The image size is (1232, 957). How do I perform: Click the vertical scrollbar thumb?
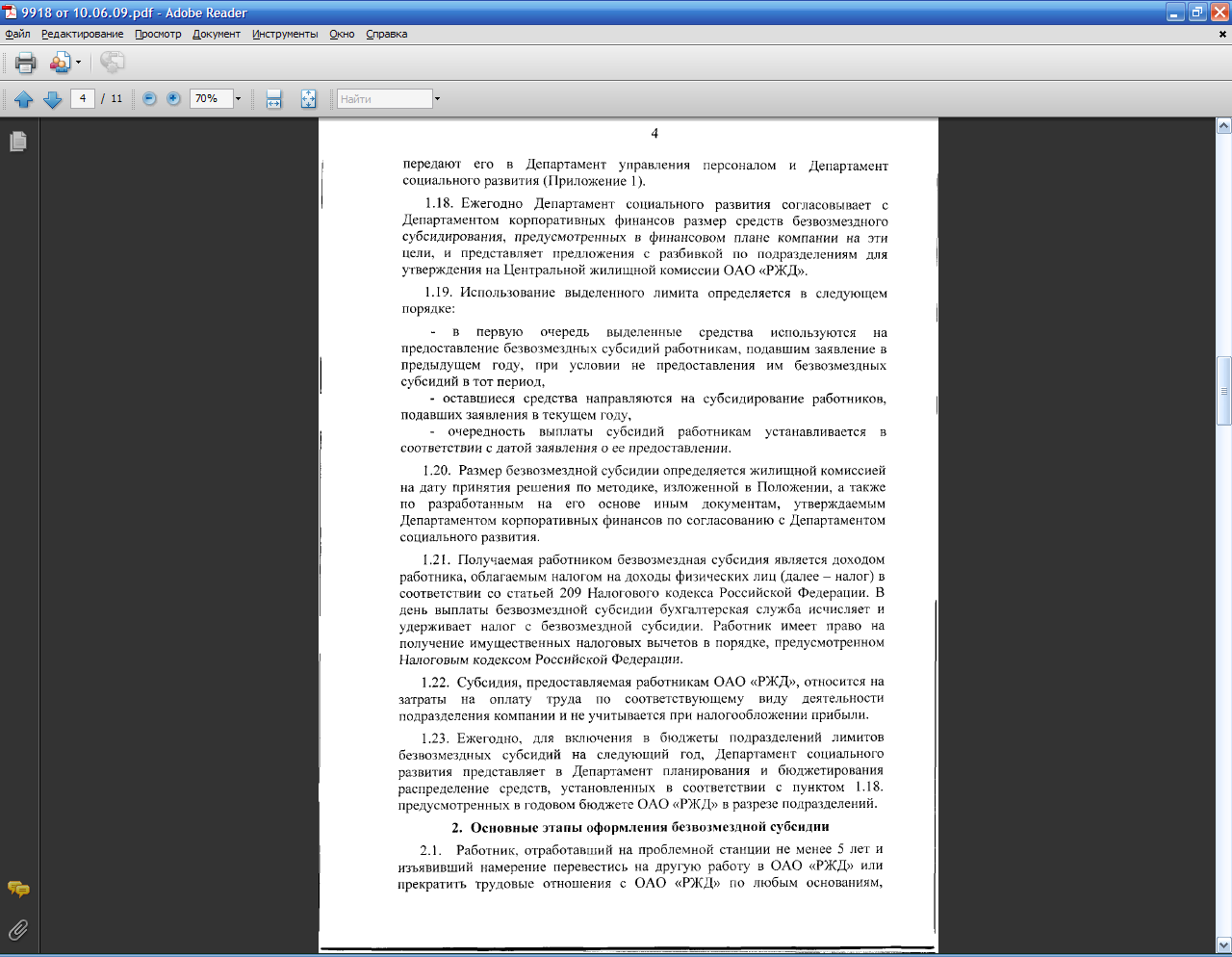pos(1223,390)
